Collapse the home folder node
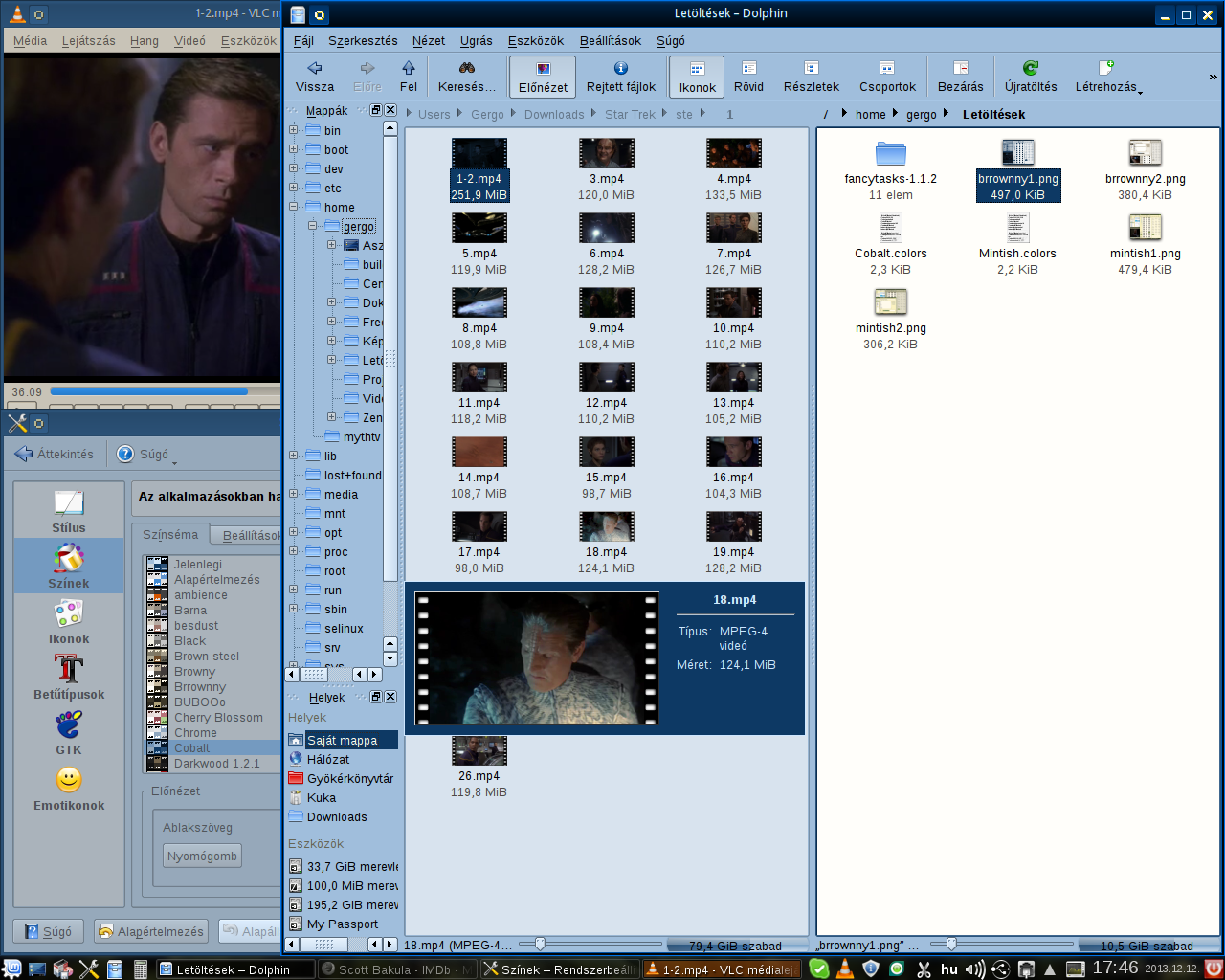Screen dimensions: 1225x980 [x=294, y=207]
